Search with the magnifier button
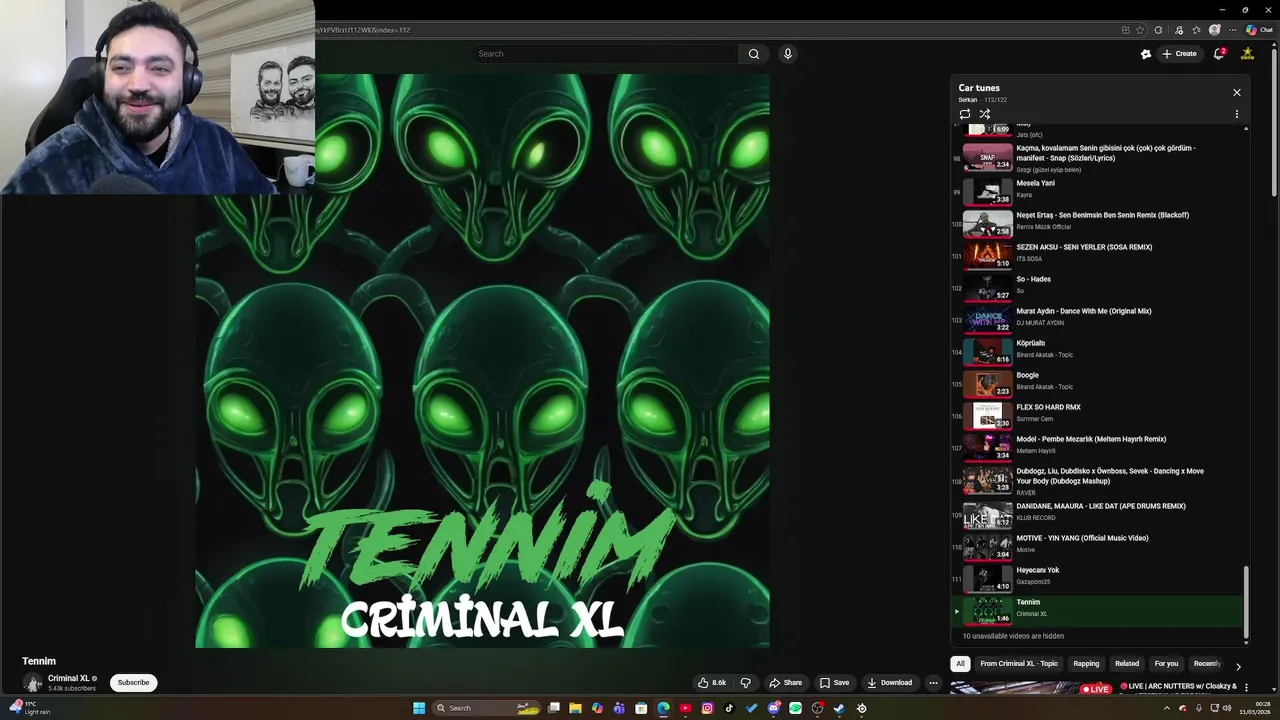Image resolution: width=1280 pixels, height=720 pixels. point(754,54)
